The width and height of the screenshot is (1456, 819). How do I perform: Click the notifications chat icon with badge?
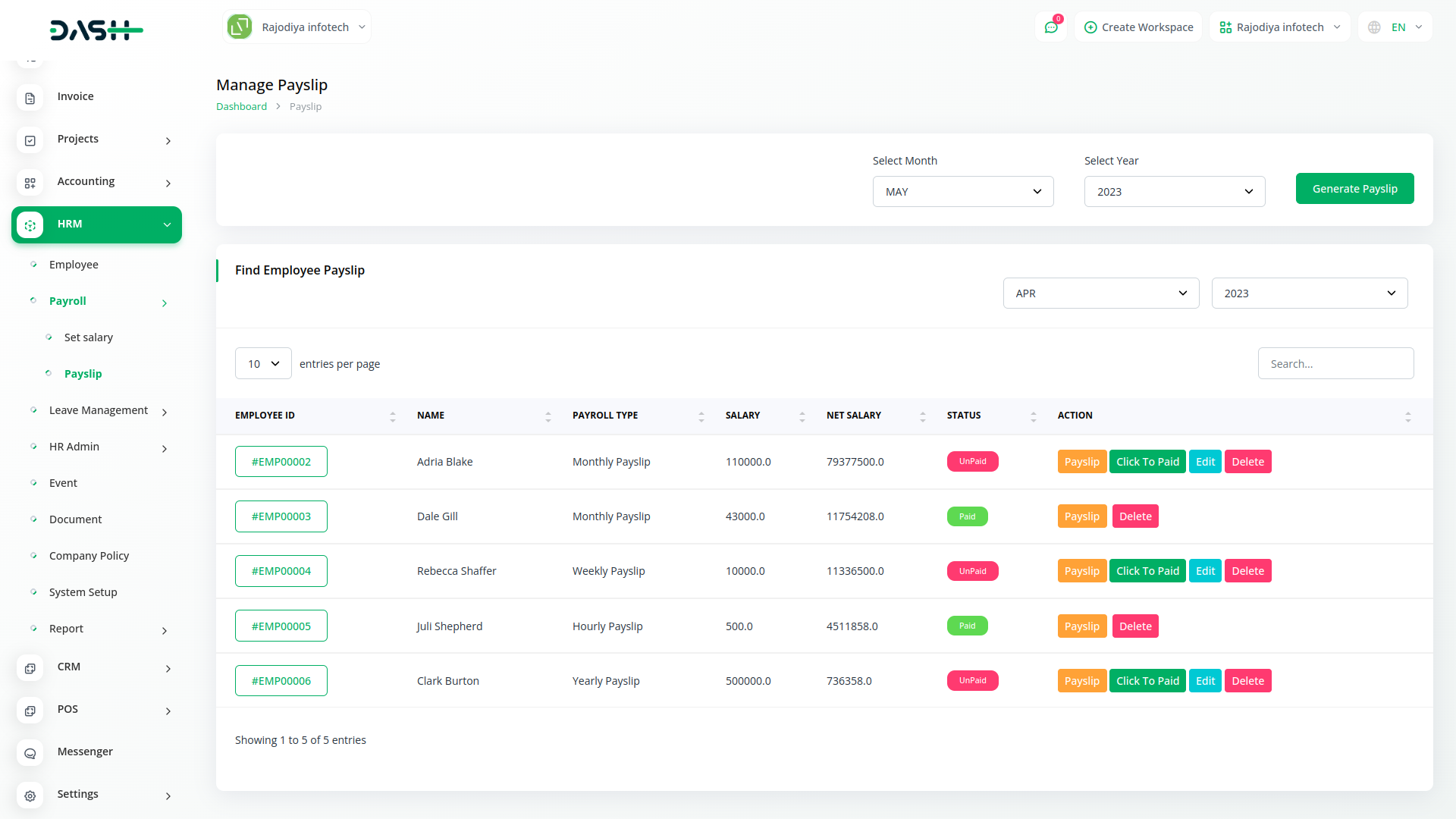tap(1051, 27)
